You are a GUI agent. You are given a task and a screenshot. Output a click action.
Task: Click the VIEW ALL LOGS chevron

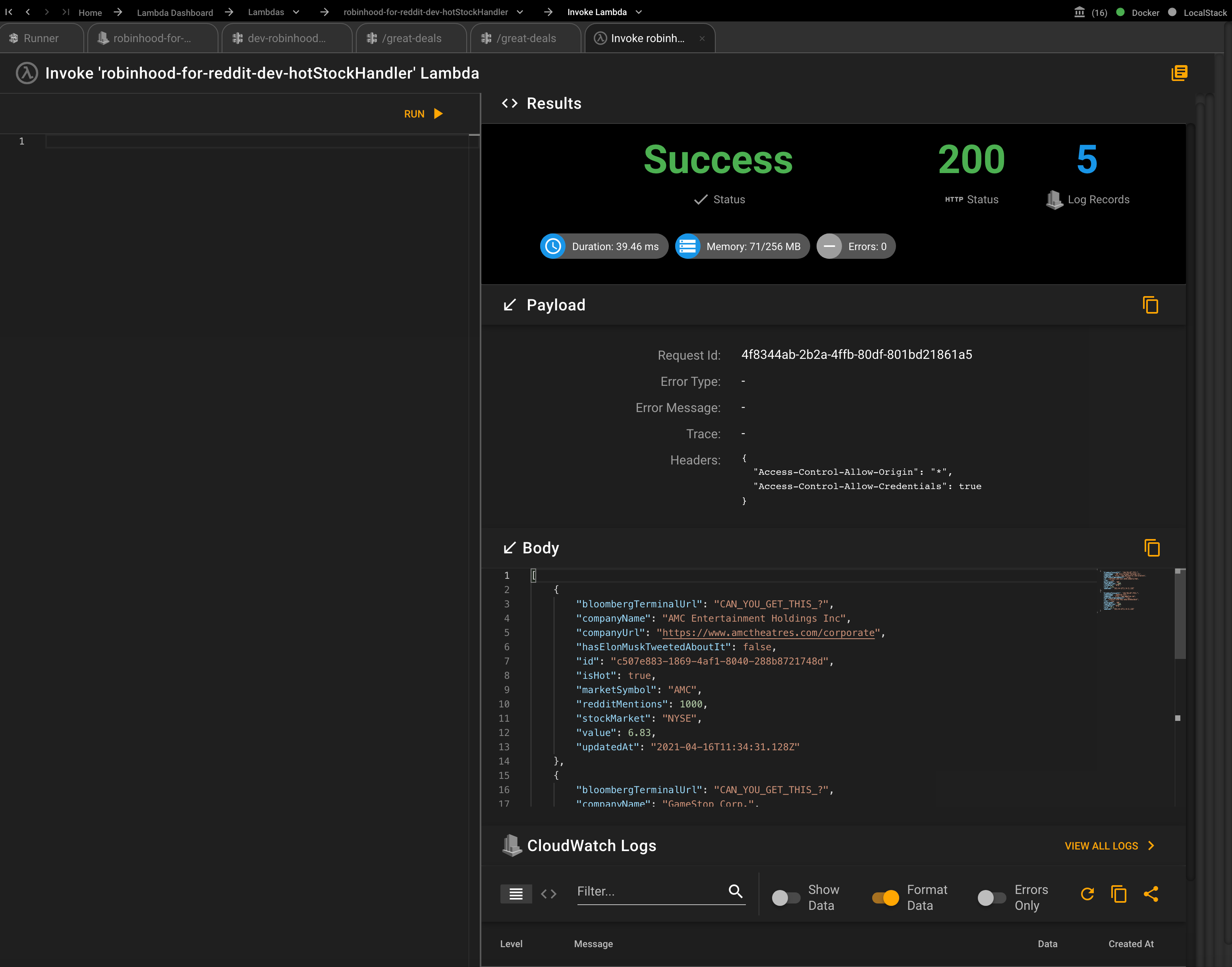pyautogui.click(x=1151, y=846)
